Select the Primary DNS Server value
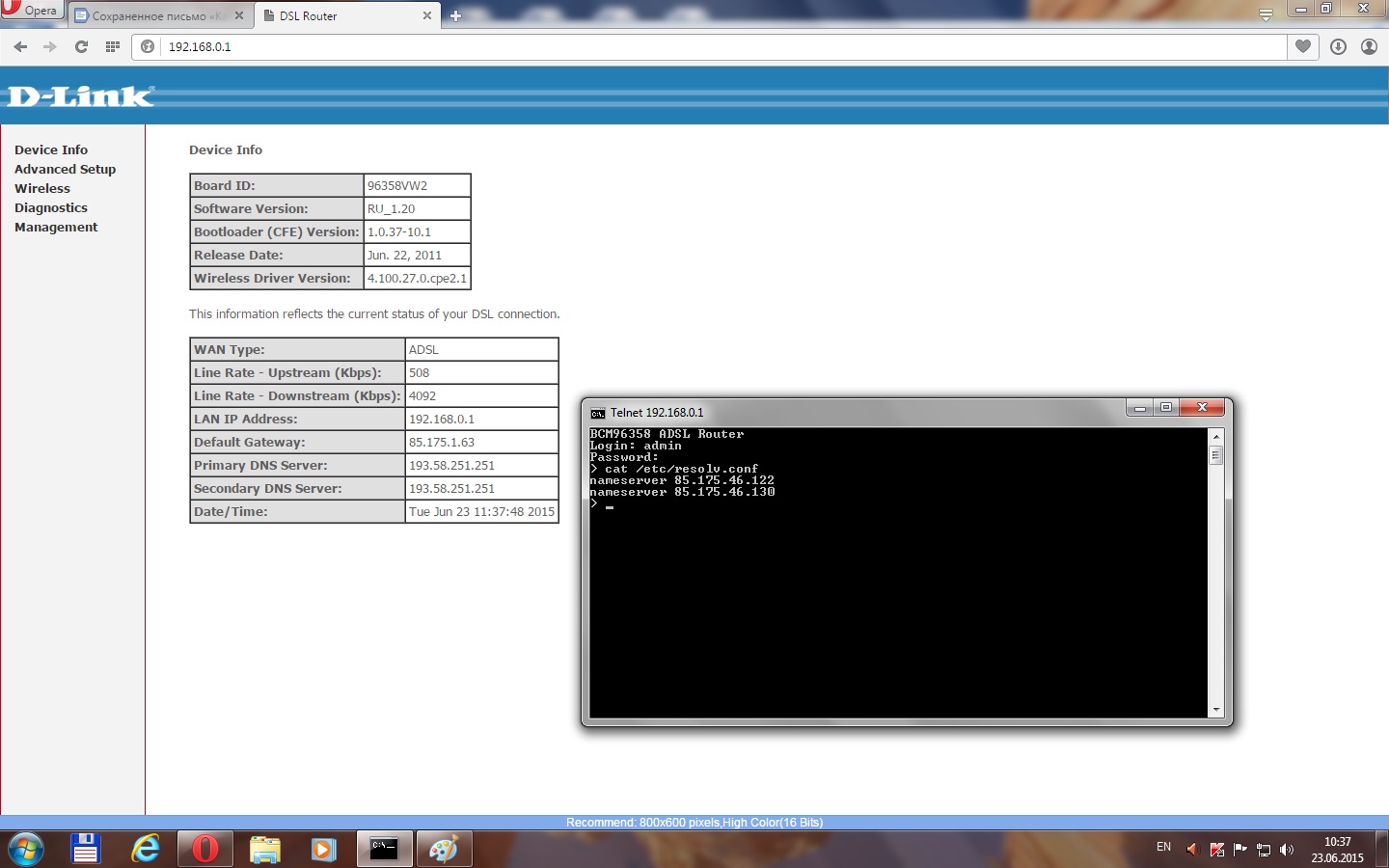The height and width of the screenshot is (868, 1389). 451,465
